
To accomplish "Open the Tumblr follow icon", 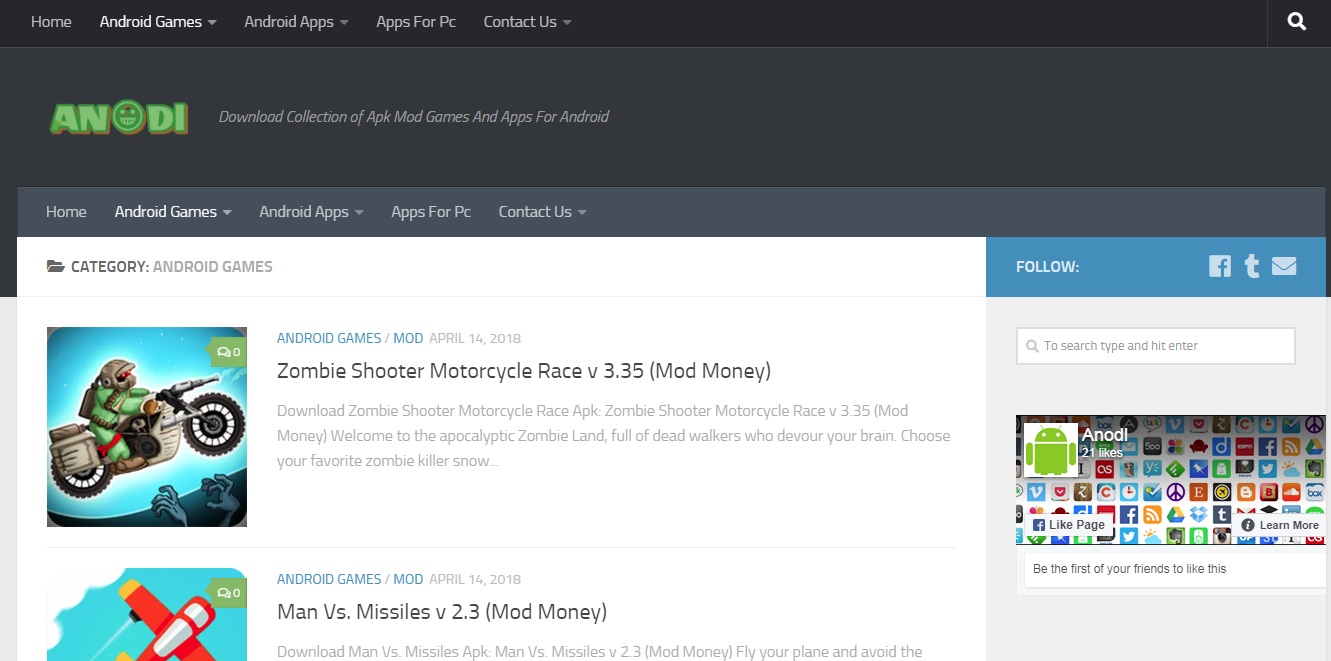I will click(1251, 266).
